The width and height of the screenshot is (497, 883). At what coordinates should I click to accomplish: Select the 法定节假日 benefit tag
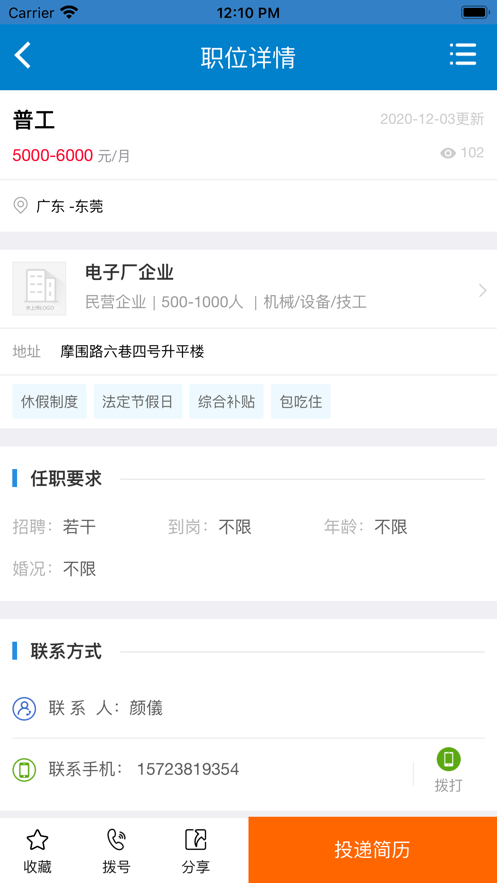[138, 402]
